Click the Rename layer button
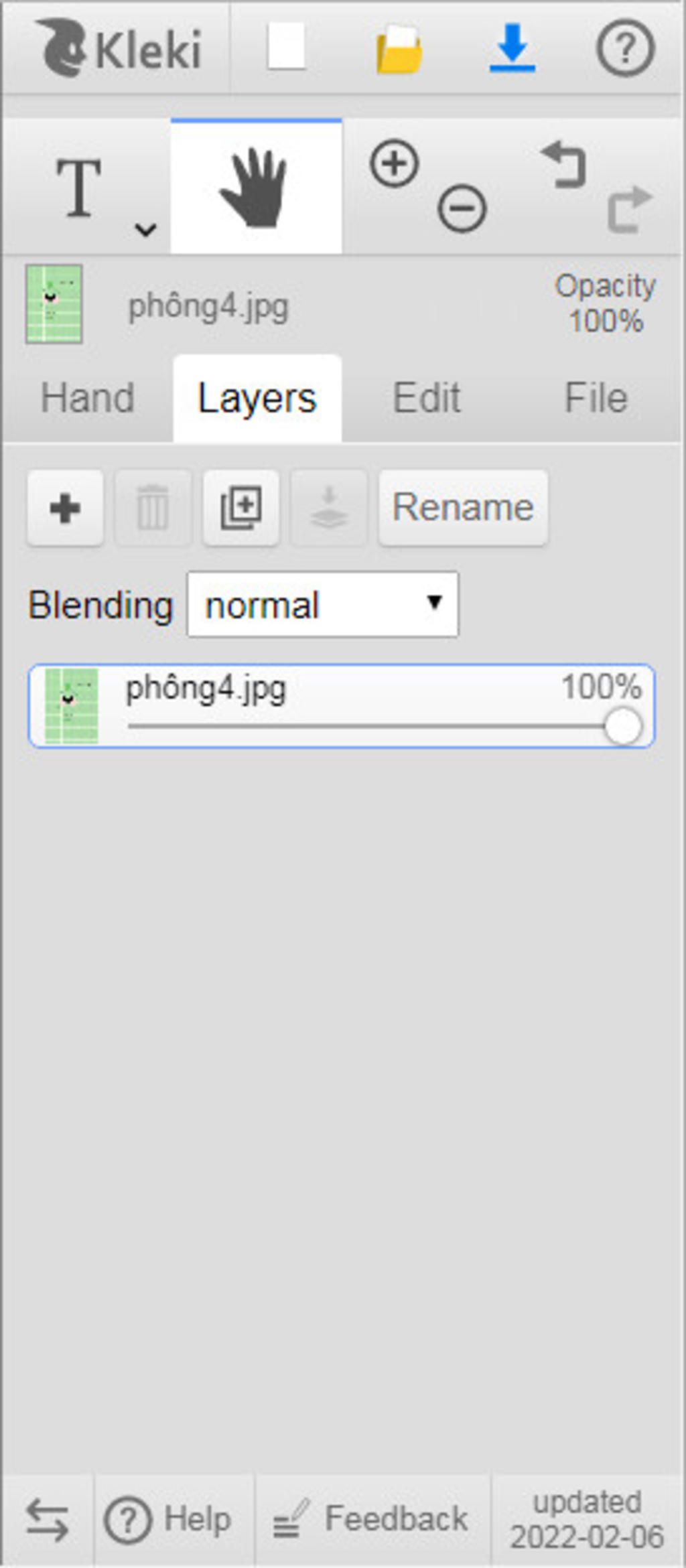686x1568 pixels. pos(463,508)
